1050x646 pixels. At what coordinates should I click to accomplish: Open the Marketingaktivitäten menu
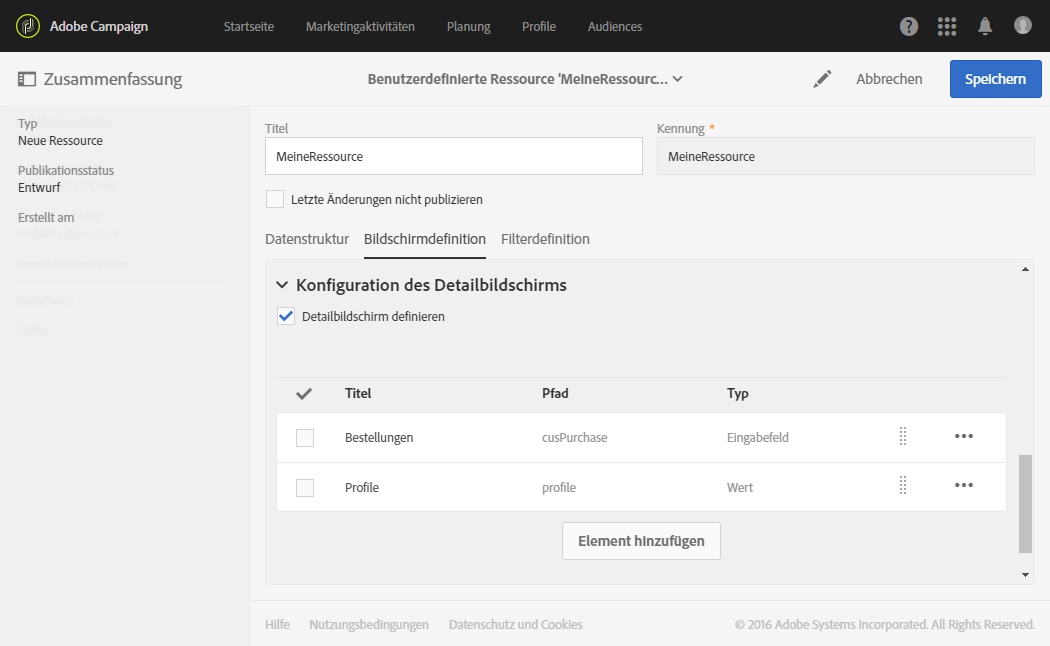[x=360, y=27]
